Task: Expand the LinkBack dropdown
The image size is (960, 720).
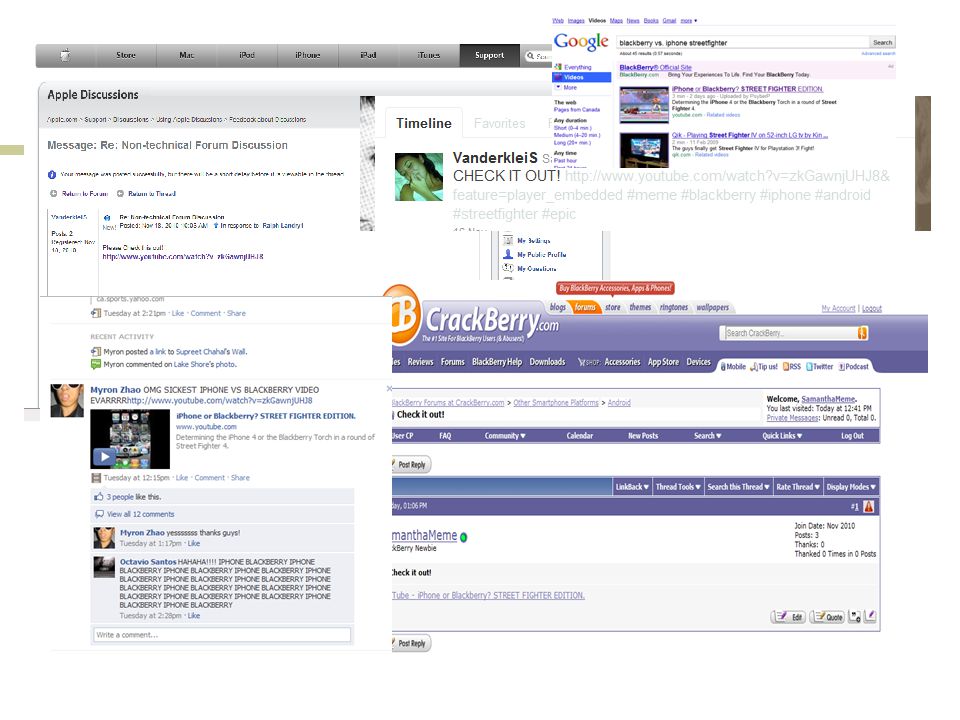Action: click(x=632, y=487)
